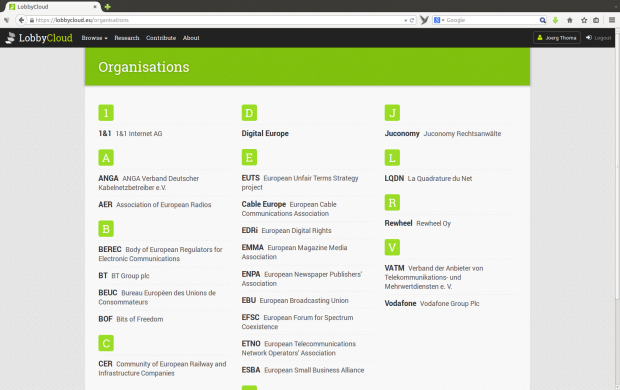Viewport: 620px width, 390px height.
Task: Open the BEREC organisation link
Action: point(160,254)
